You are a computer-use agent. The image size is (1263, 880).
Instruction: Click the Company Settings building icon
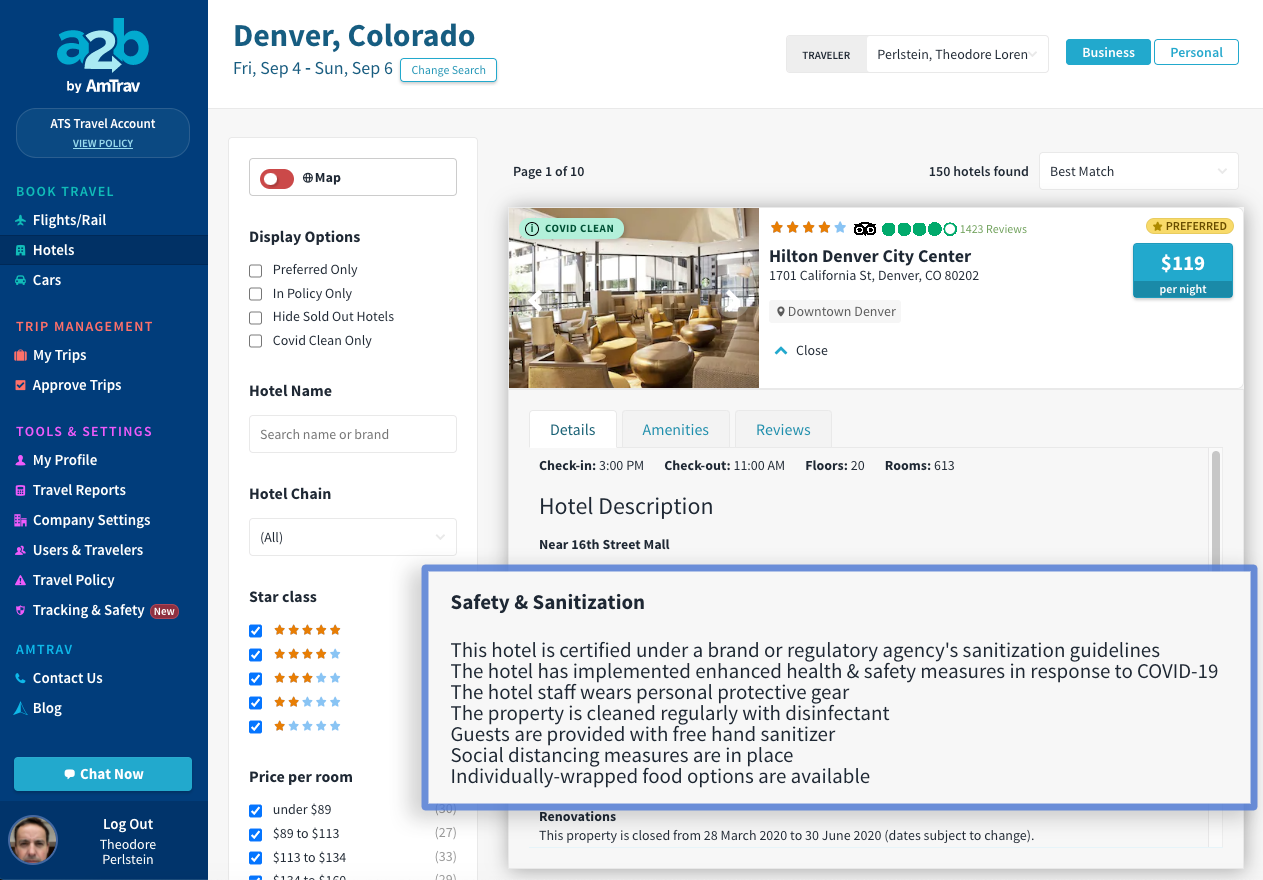21,520
